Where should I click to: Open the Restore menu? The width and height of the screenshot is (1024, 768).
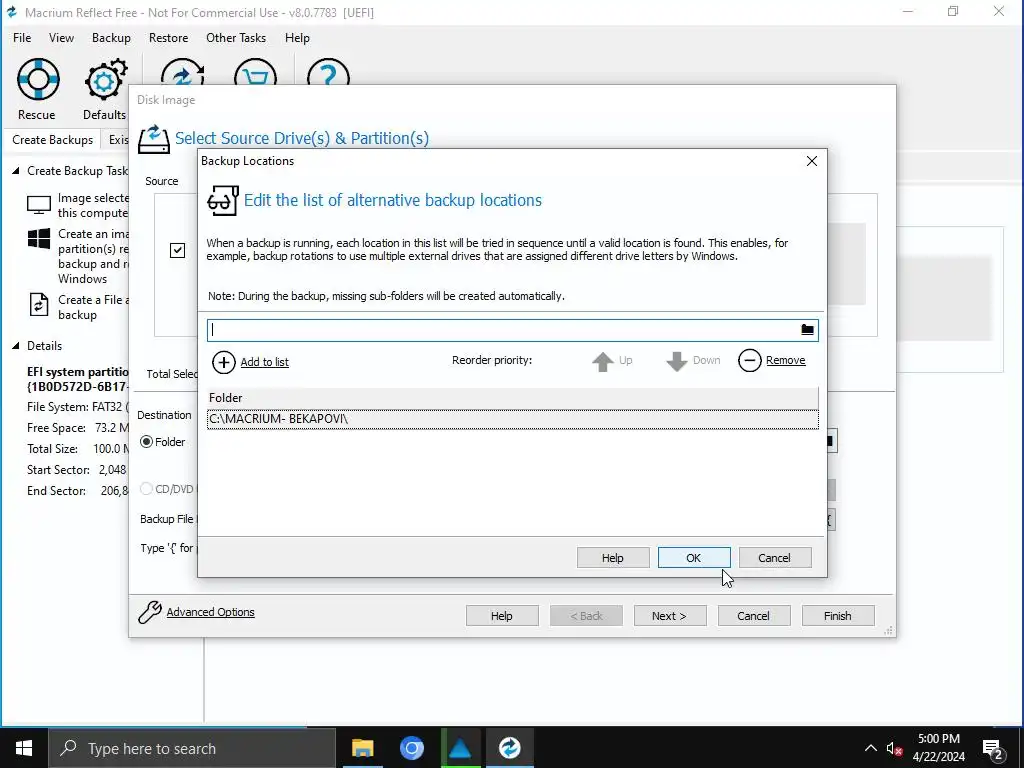click(x=168, y=38)
